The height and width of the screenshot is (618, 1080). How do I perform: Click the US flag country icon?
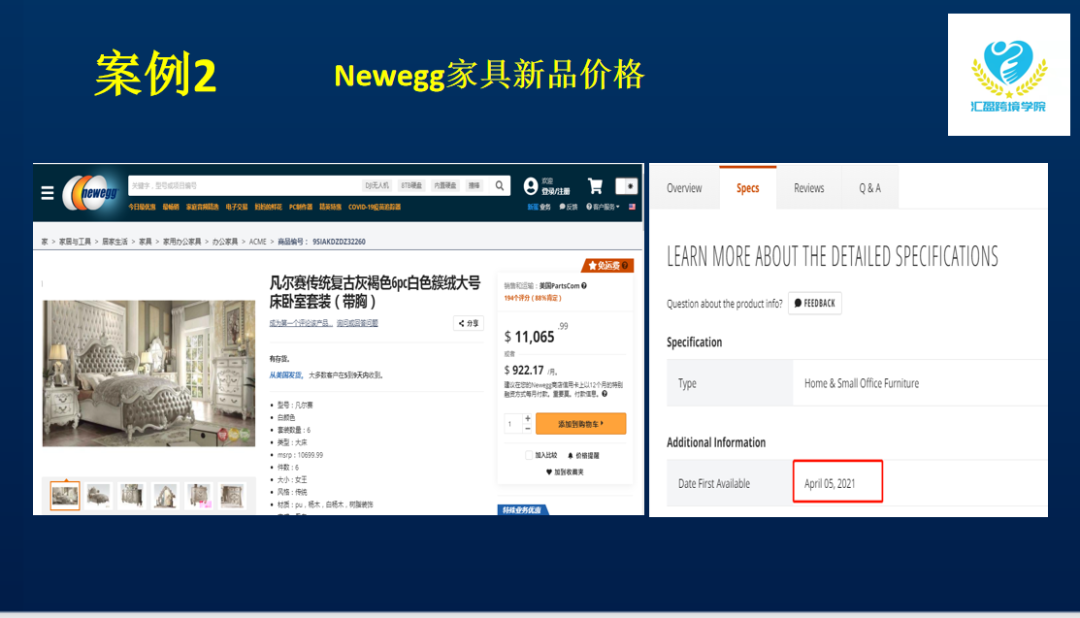tap(632, 207)
